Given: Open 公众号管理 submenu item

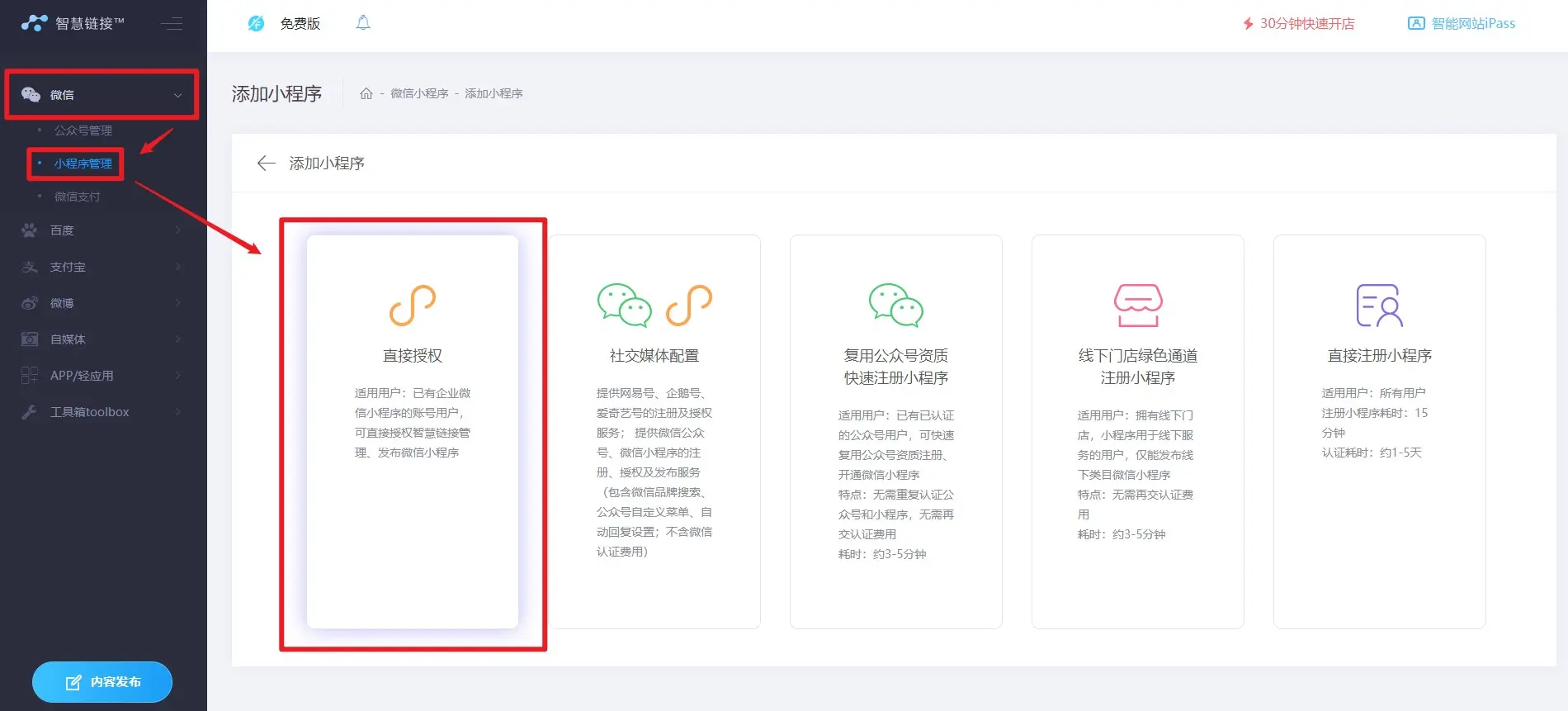Looking at the screenshot, I should pyautogui.click(x=83, y=130).
